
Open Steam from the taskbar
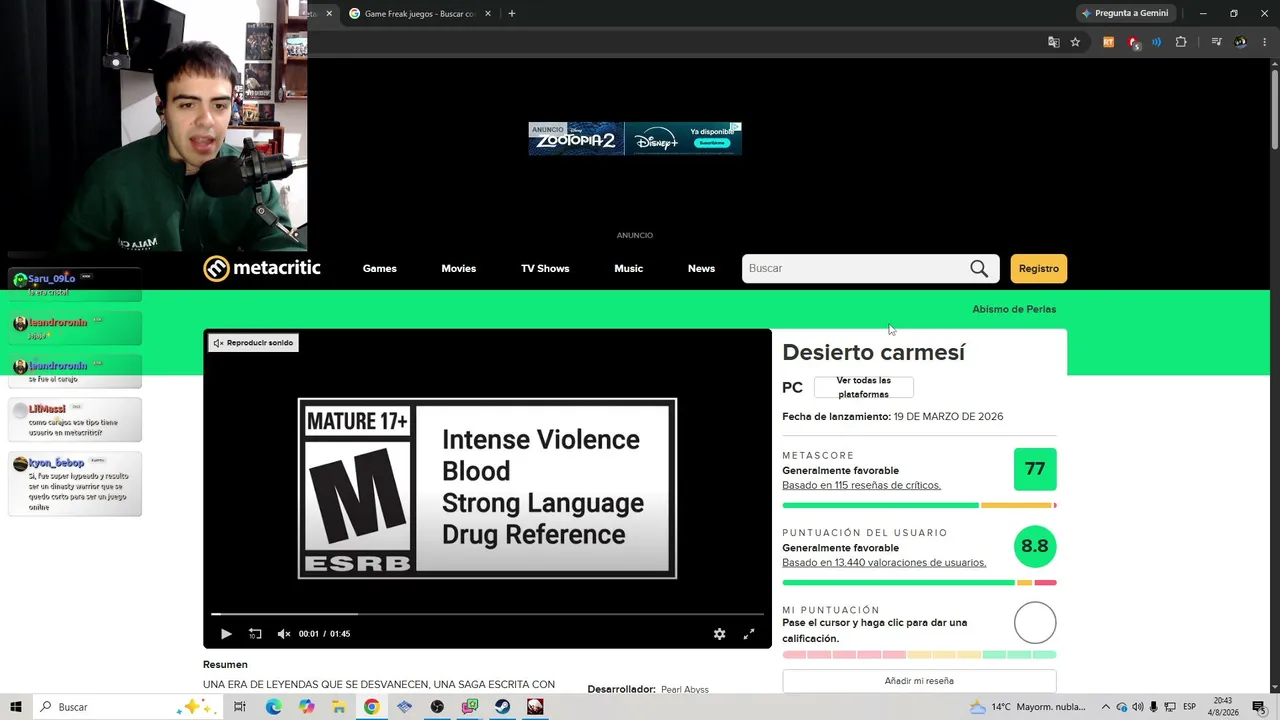(502, 707)
